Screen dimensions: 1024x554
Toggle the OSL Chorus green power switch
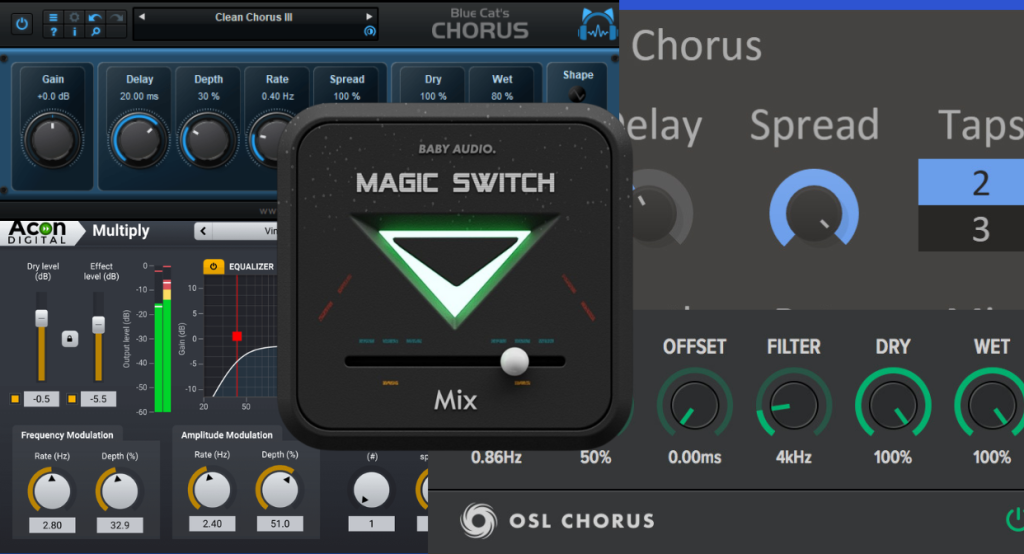pos(1014,519)
